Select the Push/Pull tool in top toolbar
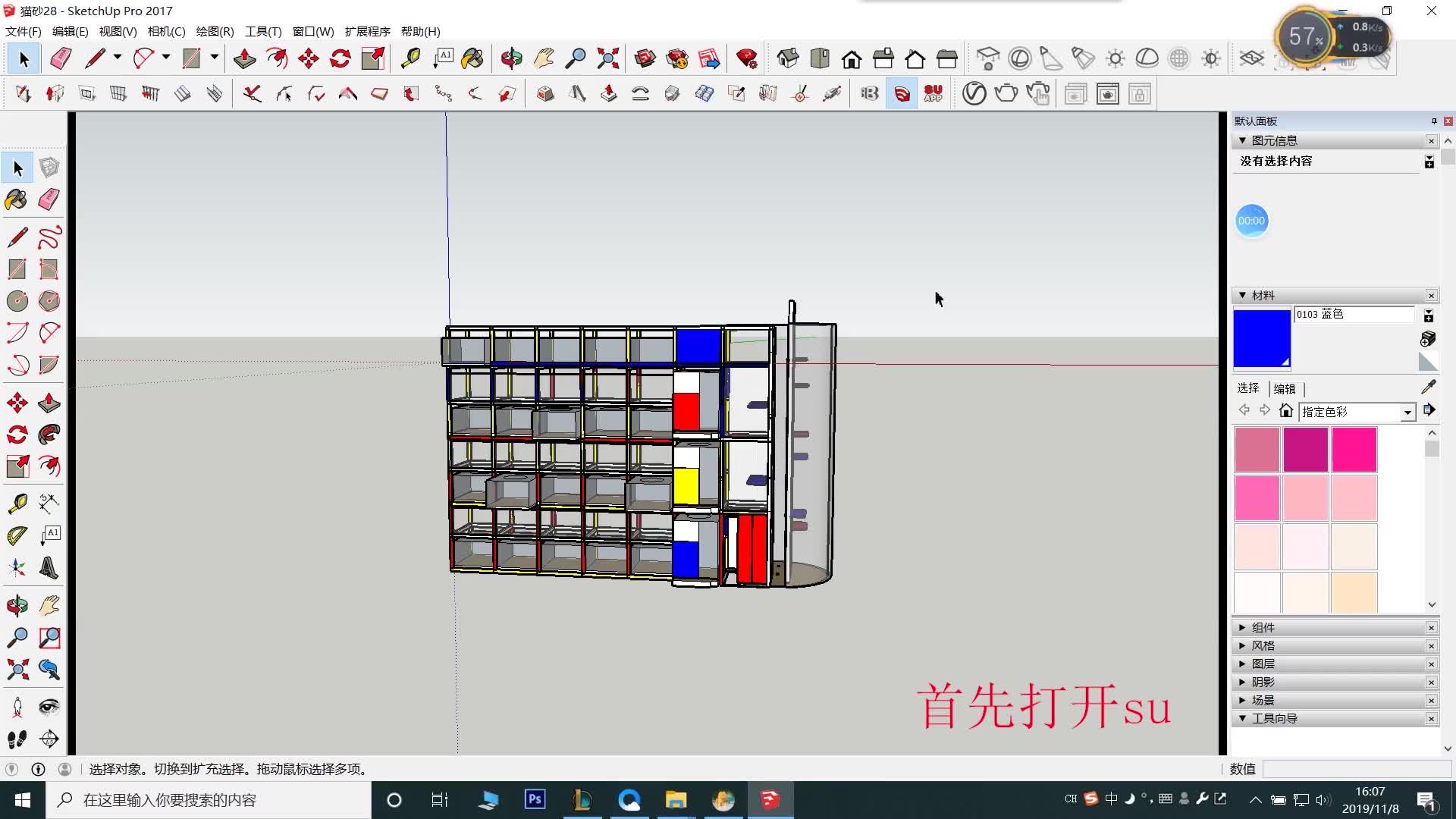Viewport: 1456px width, 819px height. pyautogui.click(x=244, y=58)
